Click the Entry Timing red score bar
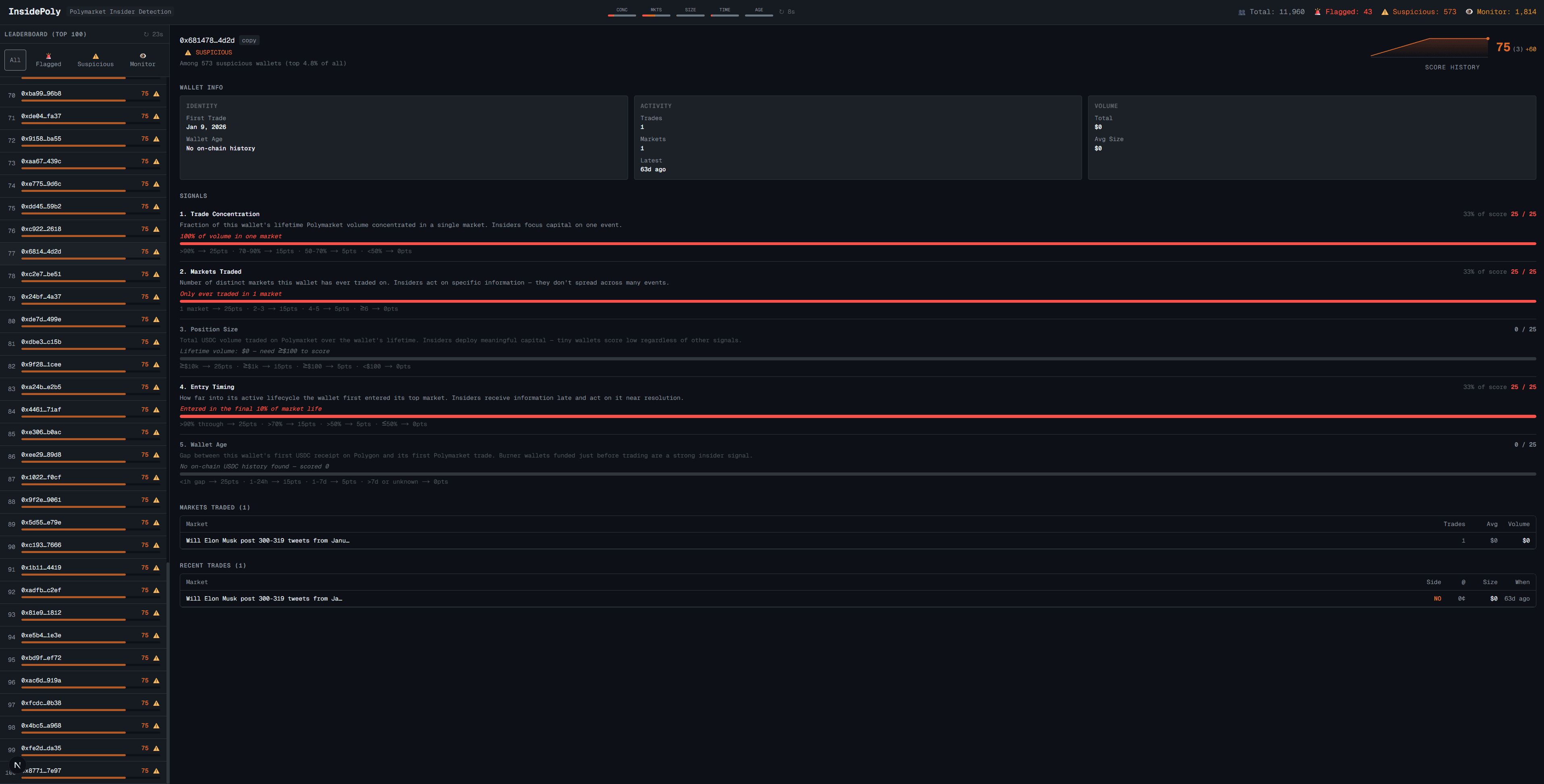Image resolution: width=1544 pixels, height=784 pixels. (857, 416)
